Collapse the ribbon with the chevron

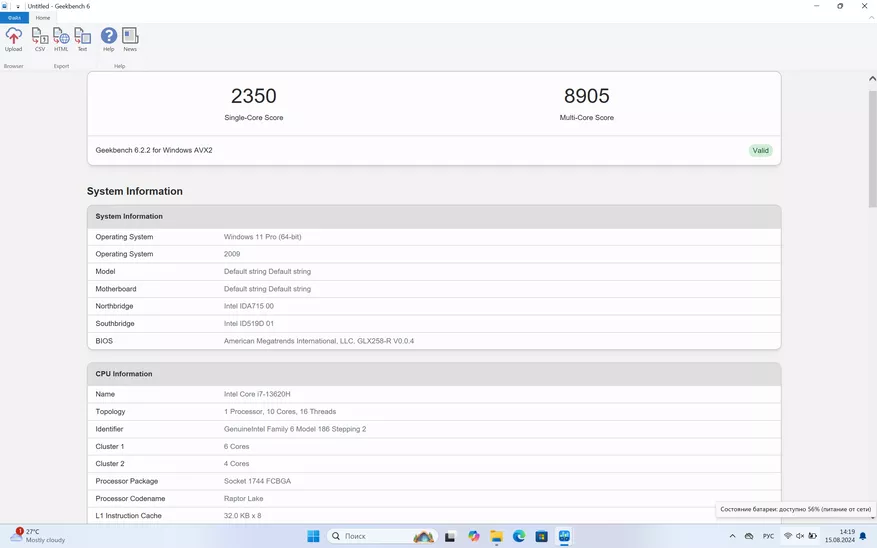[870, 18]
